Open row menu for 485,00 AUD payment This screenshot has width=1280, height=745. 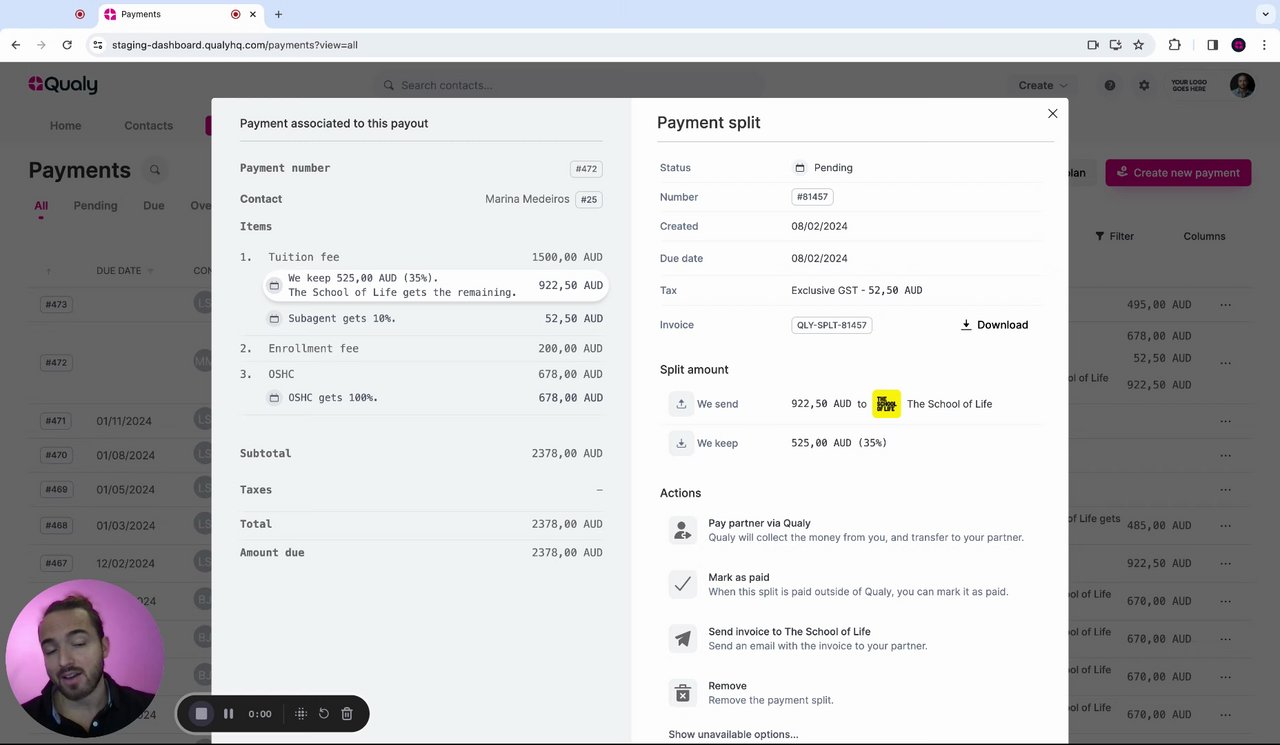coord(1225,526)
